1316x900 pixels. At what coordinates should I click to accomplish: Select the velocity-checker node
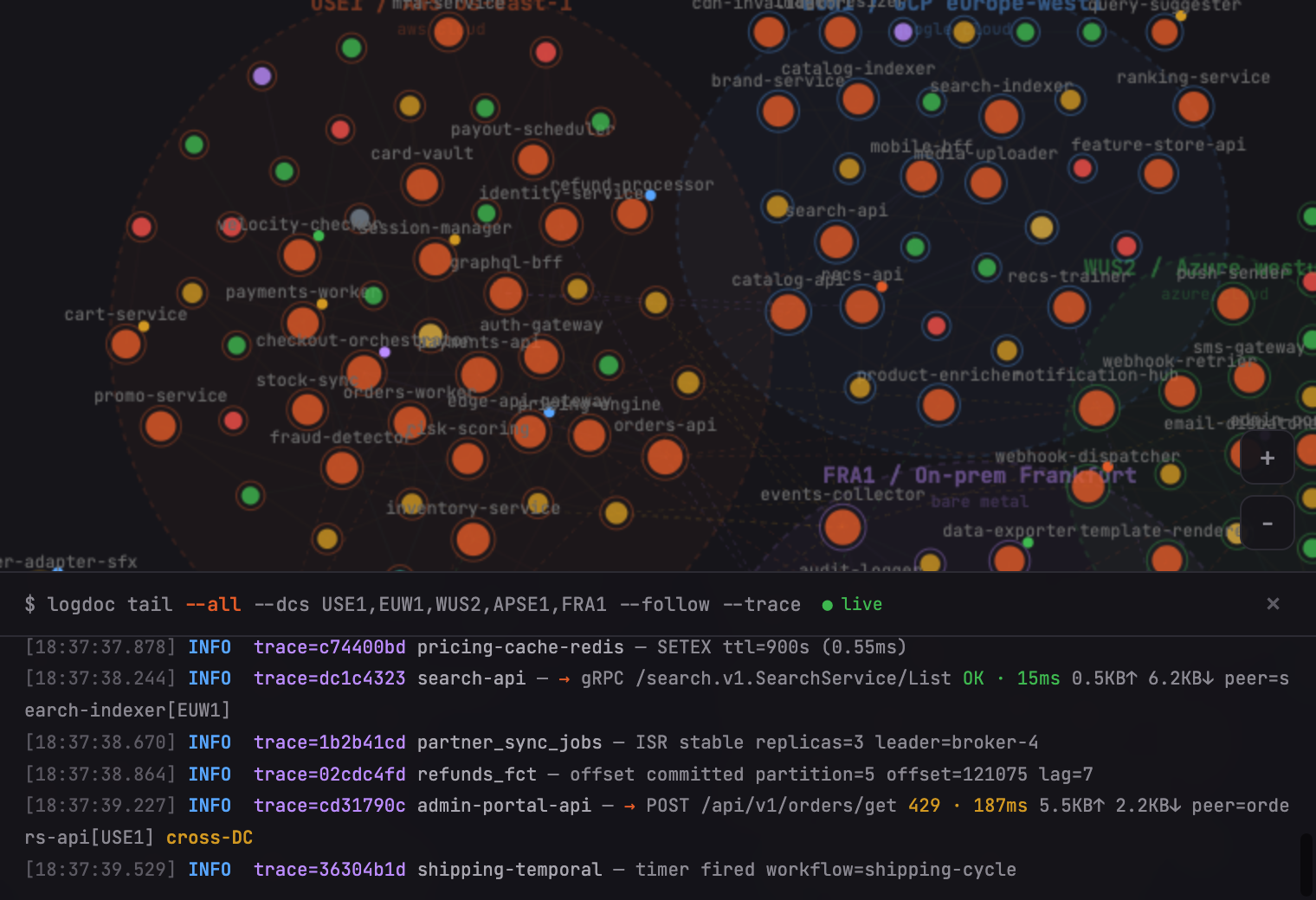300,255
